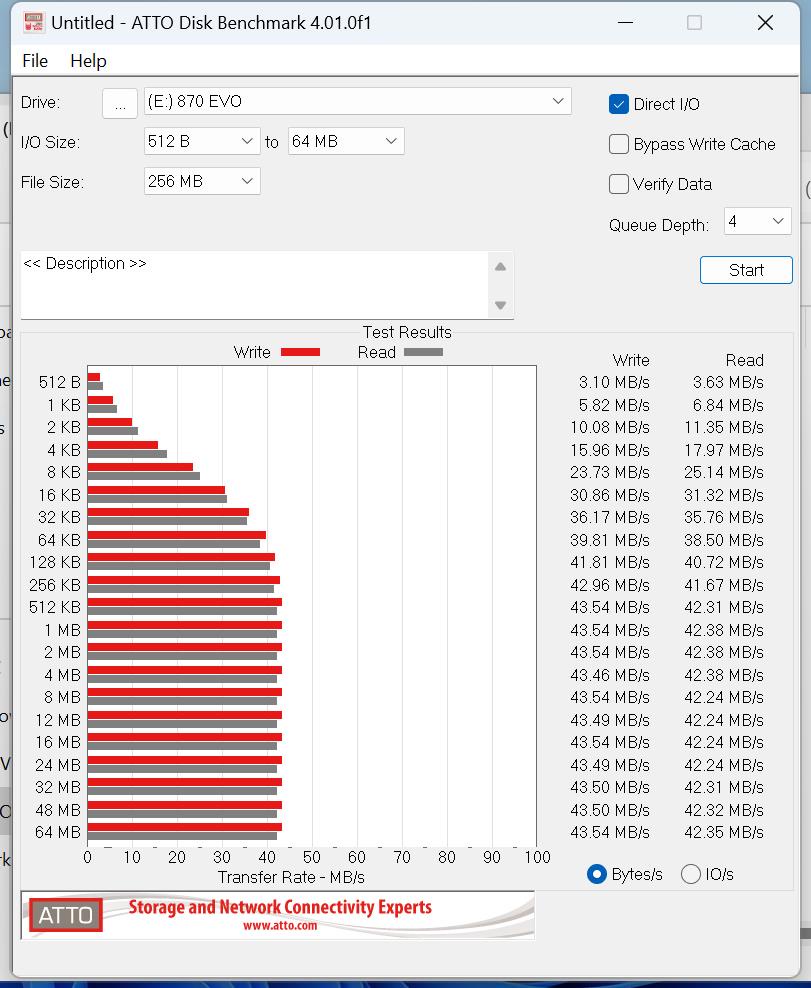Open the Queue Depth dropdown
The image size is (811, 988).
(x=757, y=221)
